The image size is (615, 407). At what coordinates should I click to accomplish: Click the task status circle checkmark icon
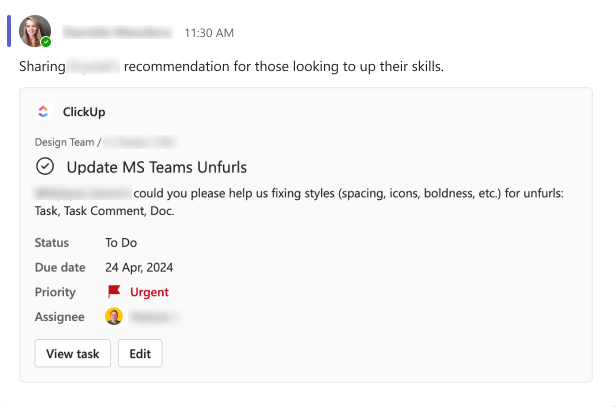click(x=45, y=166)
